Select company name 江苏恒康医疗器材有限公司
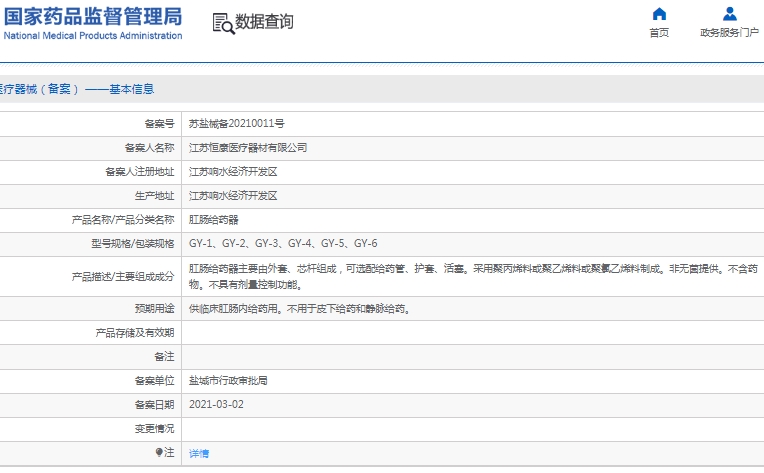 tap(248, 148)
